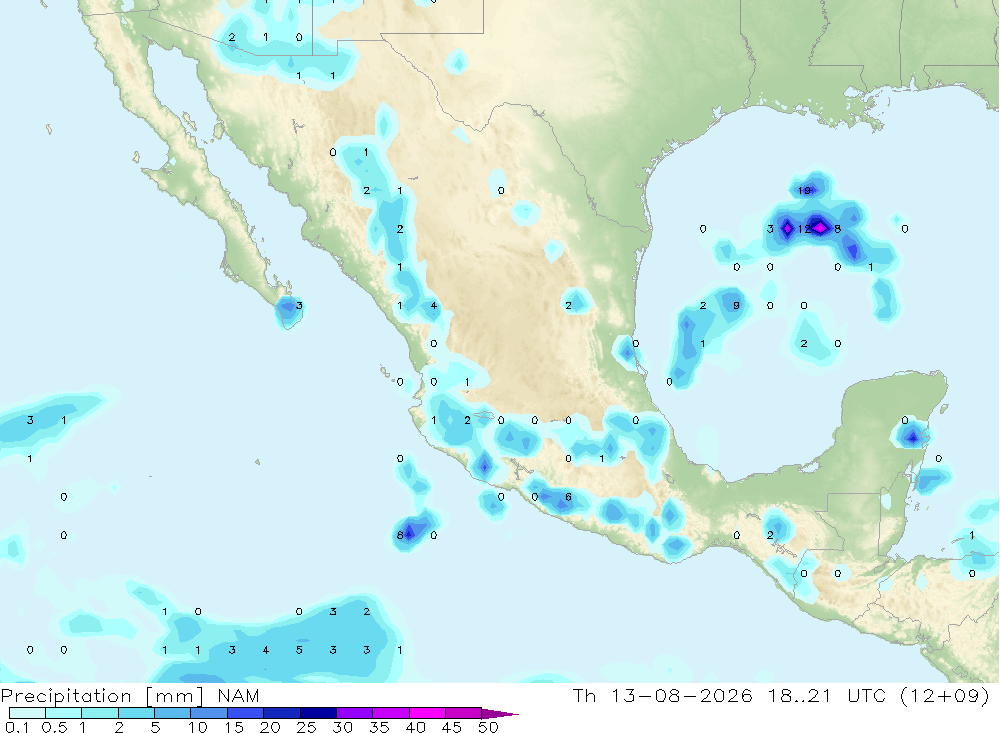Click the dark blue rain cell on Yucatan's east coast
Image resolution: width=1000 pixels, height=733 pixels.
pos(913,438)
